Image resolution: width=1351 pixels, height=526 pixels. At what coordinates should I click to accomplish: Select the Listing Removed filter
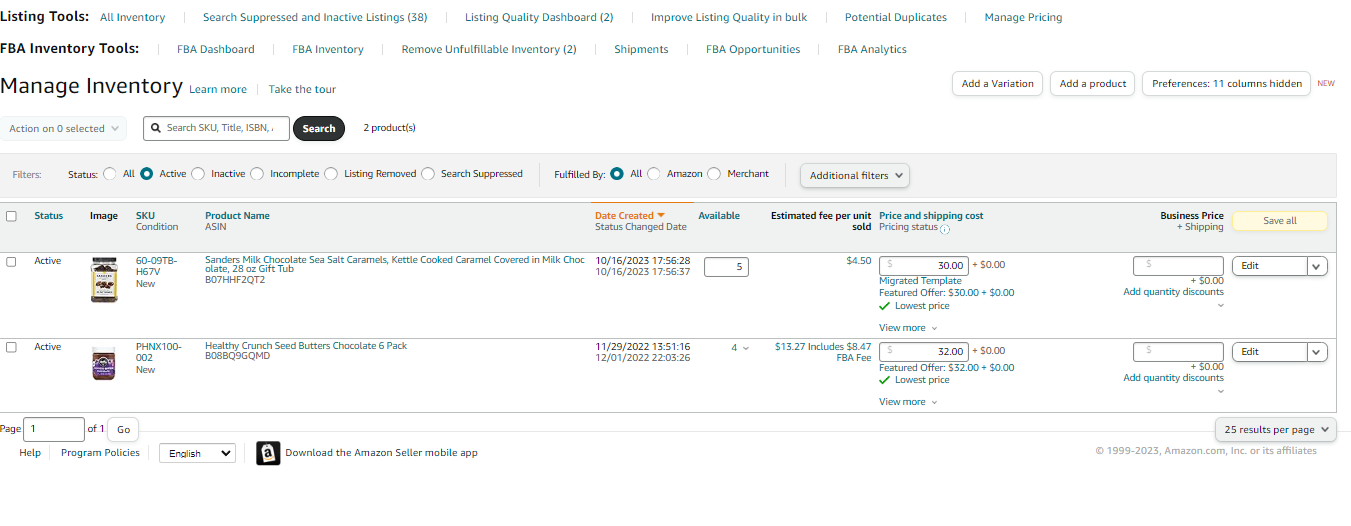(x=331, y=174)
